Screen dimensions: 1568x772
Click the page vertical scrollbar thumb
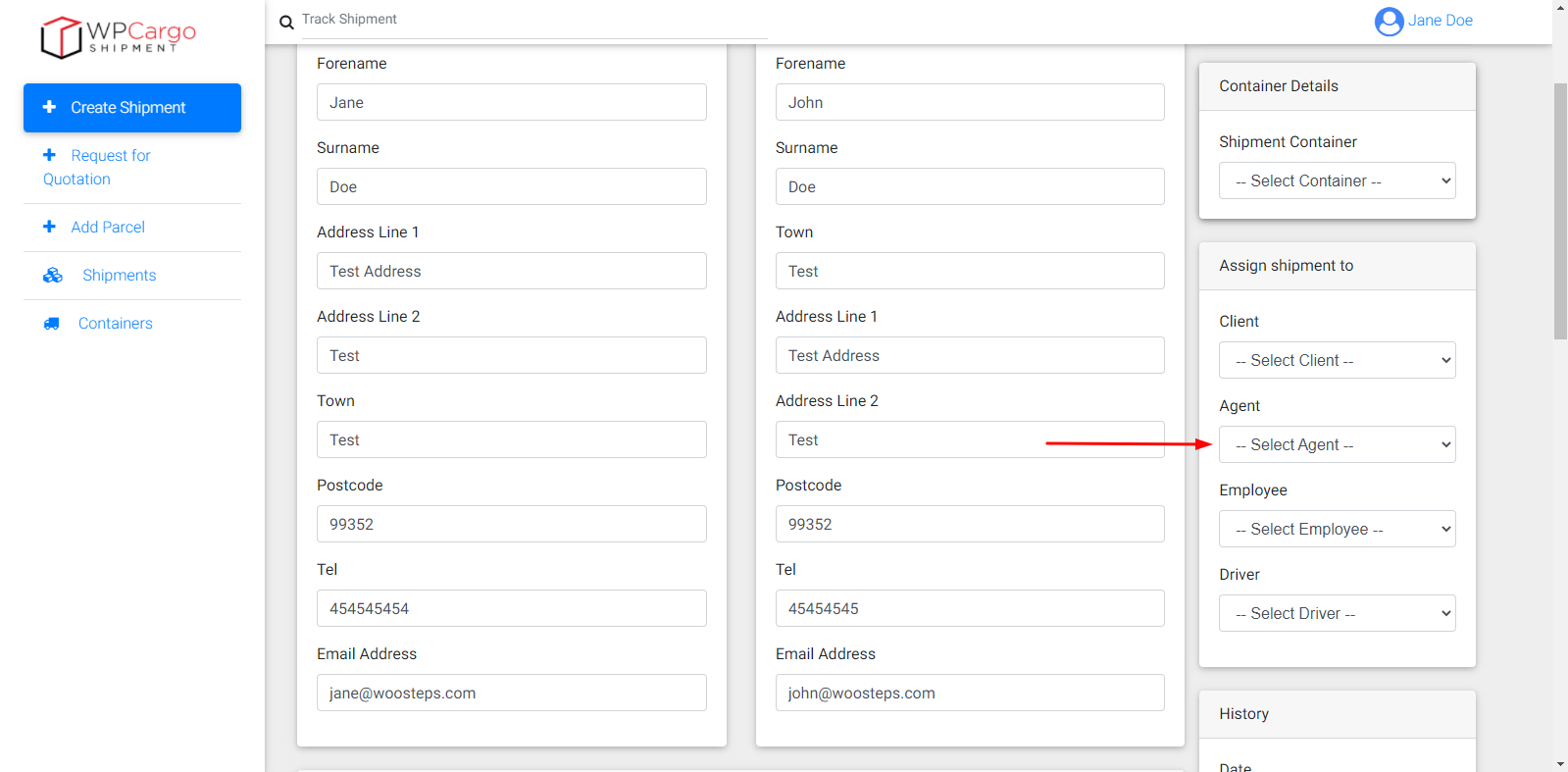click(1560, 211)
